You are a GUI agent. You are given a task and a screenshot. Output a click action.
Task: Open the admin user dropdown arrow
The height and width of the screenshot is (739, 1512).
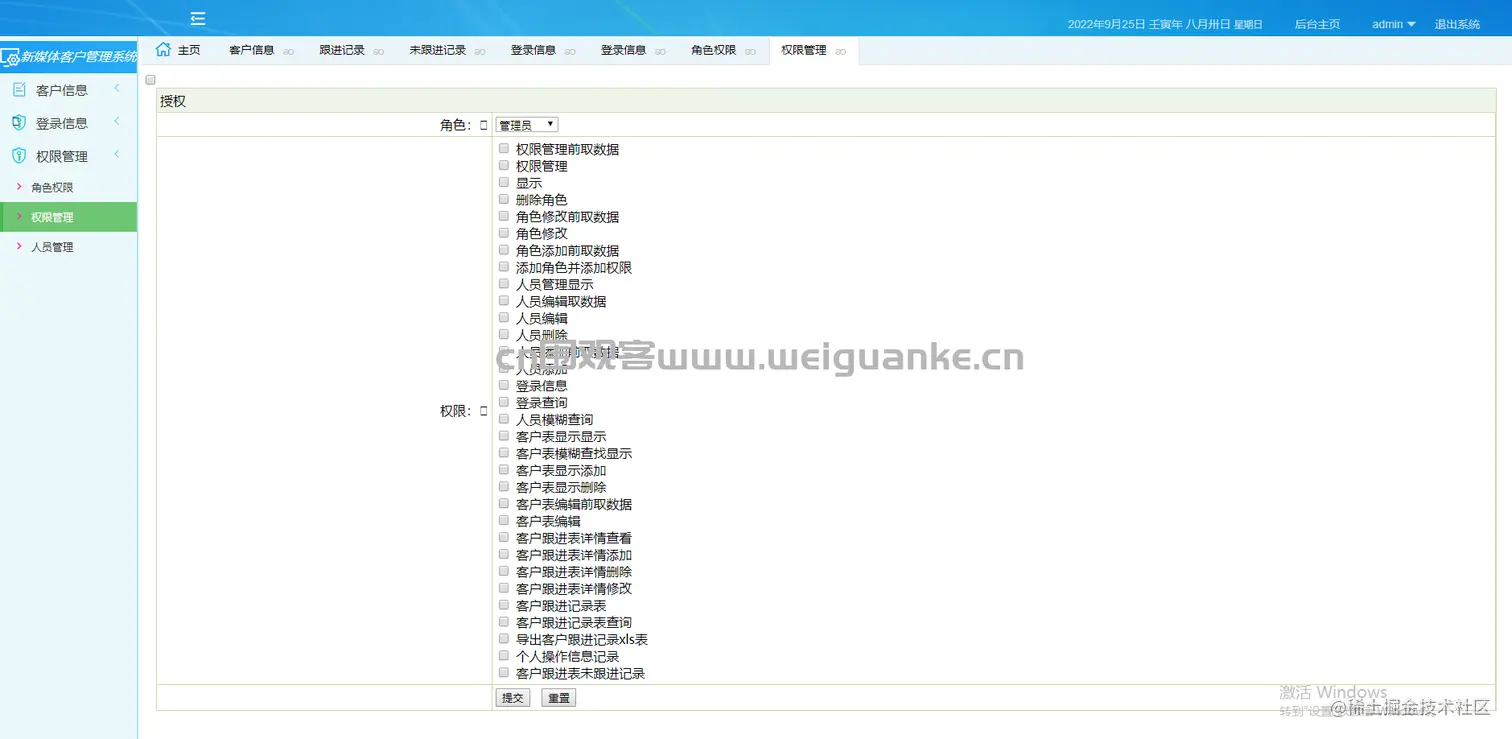pos(1411,24)
